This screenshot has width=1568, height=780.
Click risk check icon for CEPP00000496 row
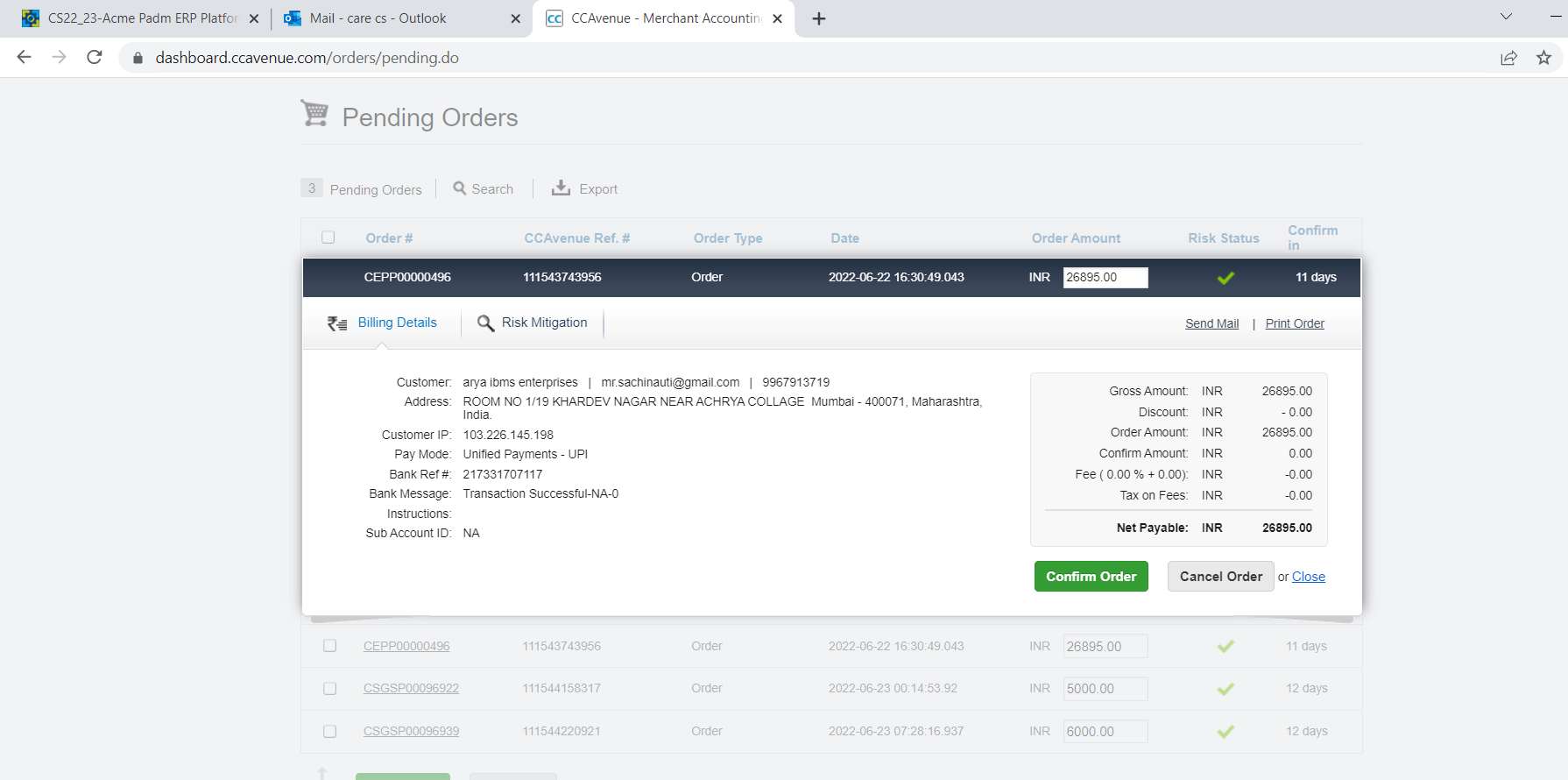(1225, 646)
